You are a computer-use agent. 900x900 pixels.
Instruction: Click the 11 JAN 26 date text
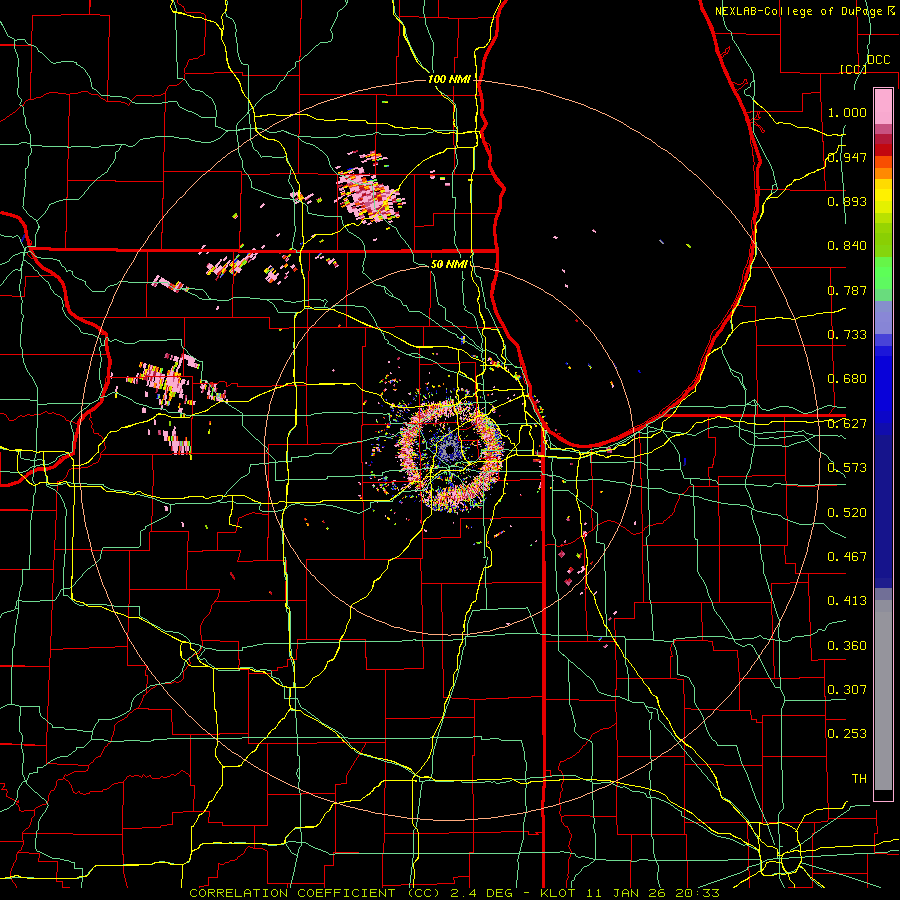(x=624, y=893)
